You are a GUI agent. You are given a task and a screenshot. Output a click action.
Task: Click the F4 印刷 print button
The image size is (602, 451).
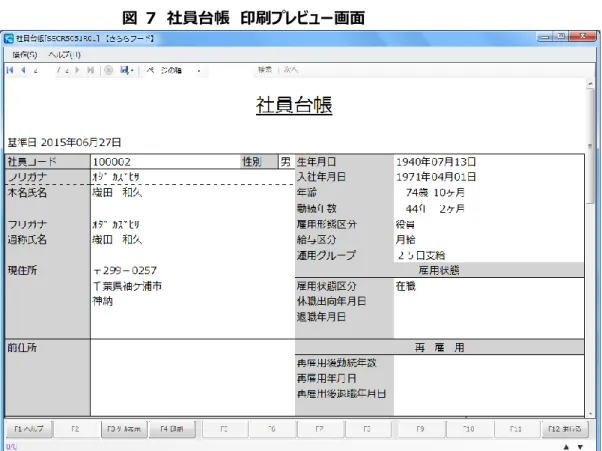pos(172,429)
